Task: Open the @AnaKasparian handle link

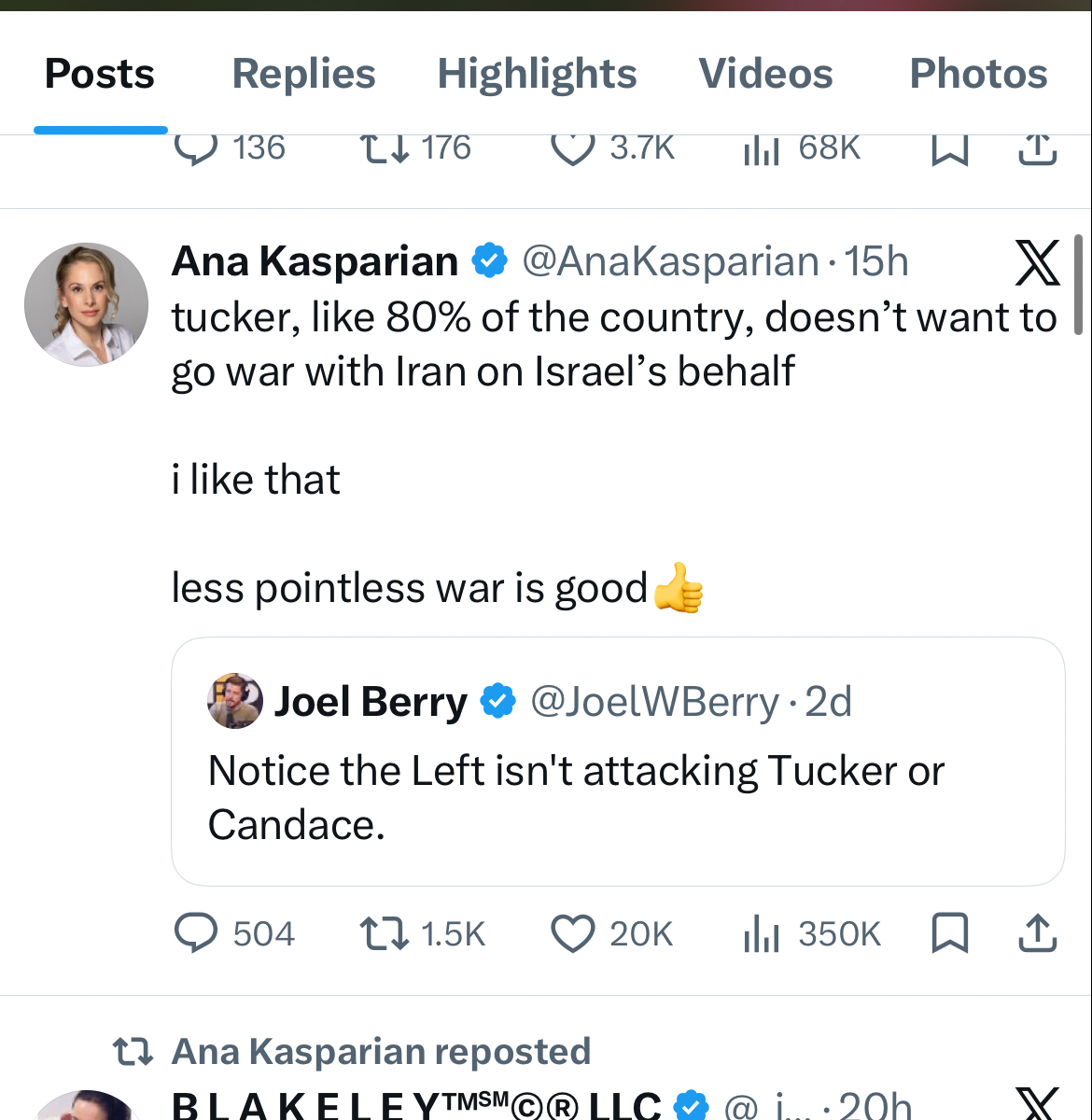Action: [670, 262]
